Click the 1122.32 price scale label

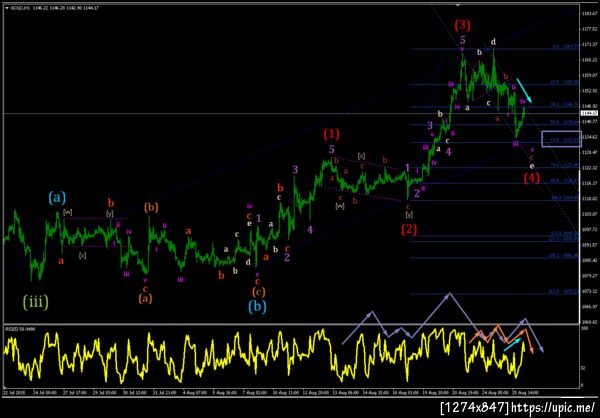tap(588, 168)
